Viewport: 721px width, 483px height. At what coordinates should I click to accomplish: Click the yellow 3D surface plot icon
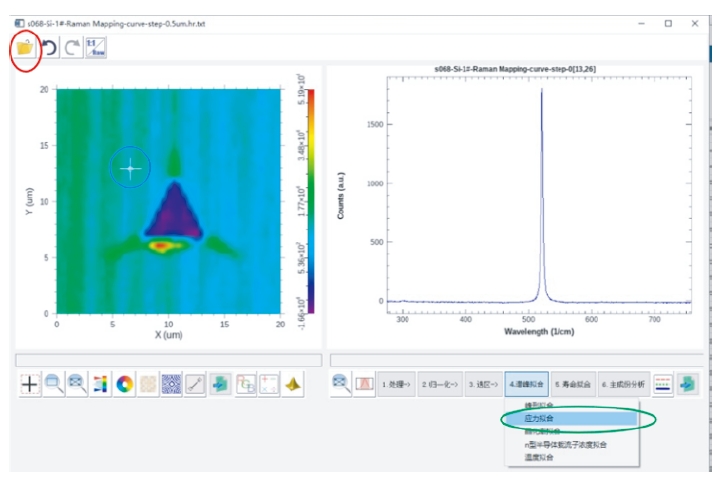292,385
